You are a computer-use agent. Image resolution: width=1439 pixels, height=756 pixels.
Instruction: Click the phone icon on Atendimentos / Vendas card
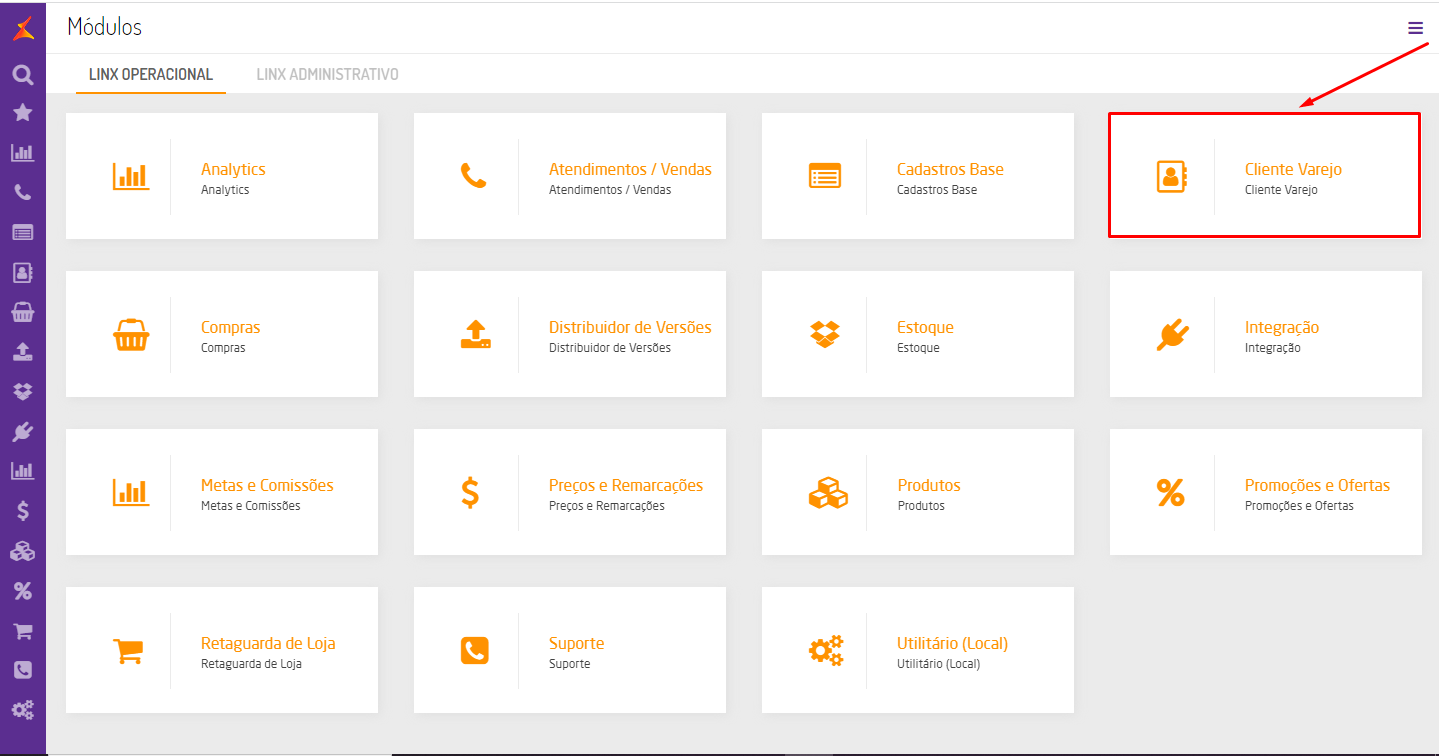click(x=473, y=176)
